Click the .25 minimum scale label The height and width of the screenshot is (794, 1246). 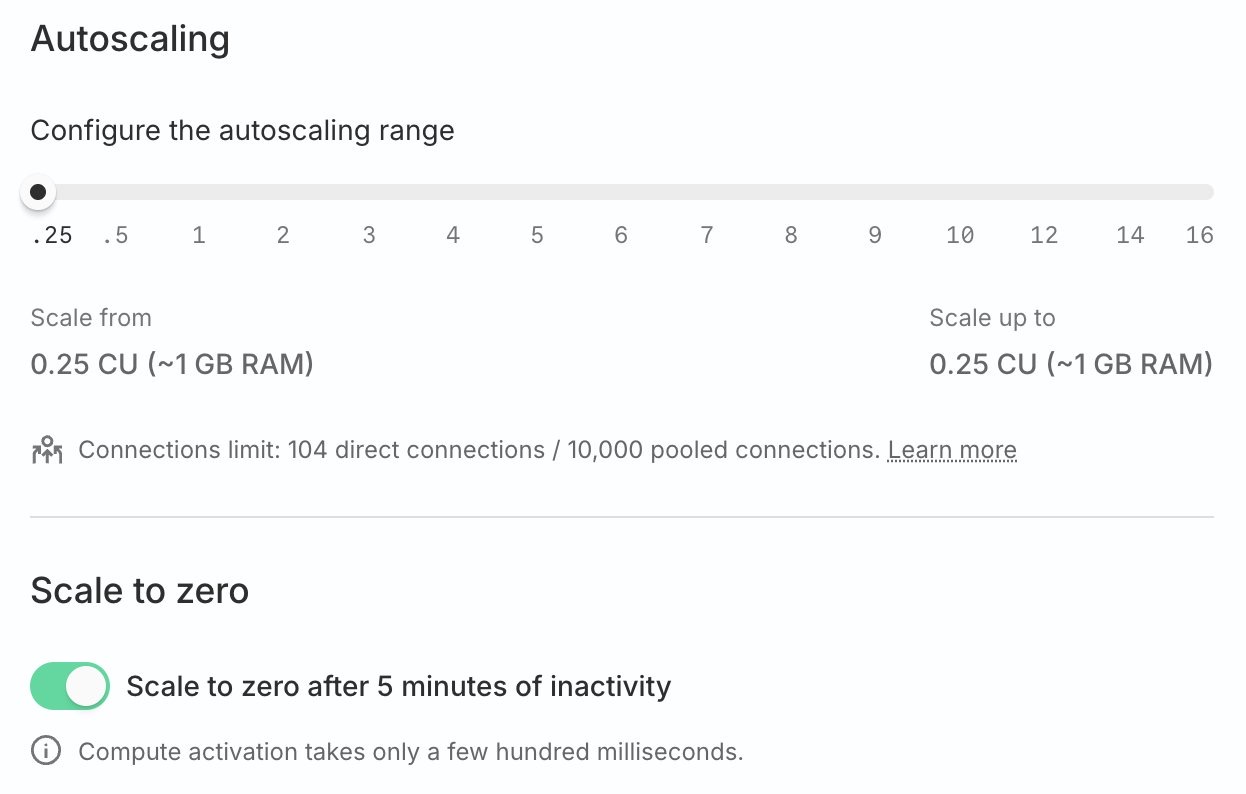(52, 236)
